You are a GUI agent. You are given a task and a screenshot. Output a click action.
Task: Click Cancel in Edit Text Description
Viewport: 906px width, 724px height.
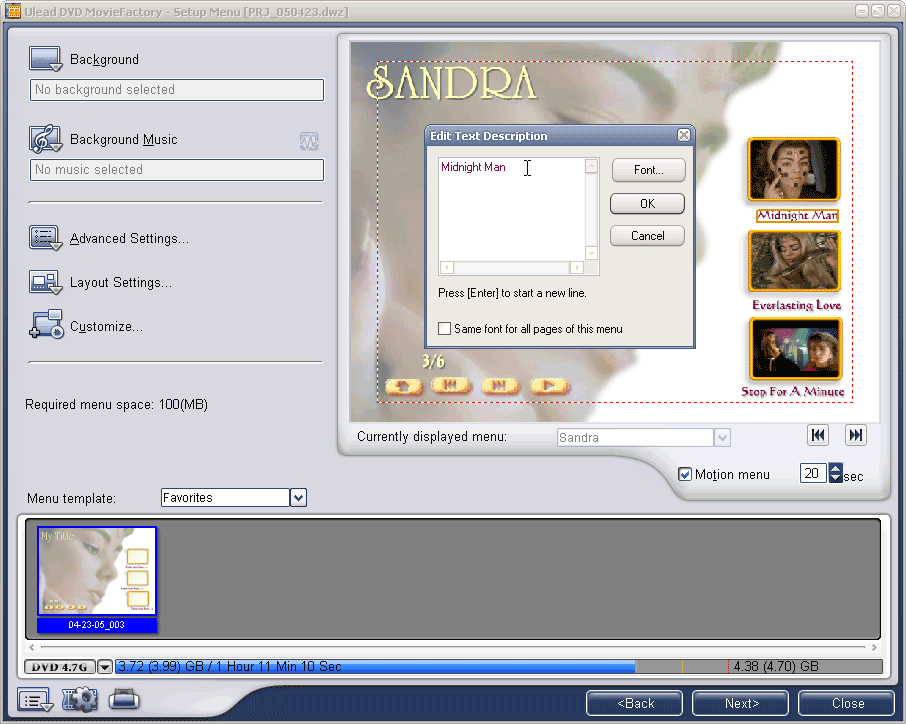point(647,236)
